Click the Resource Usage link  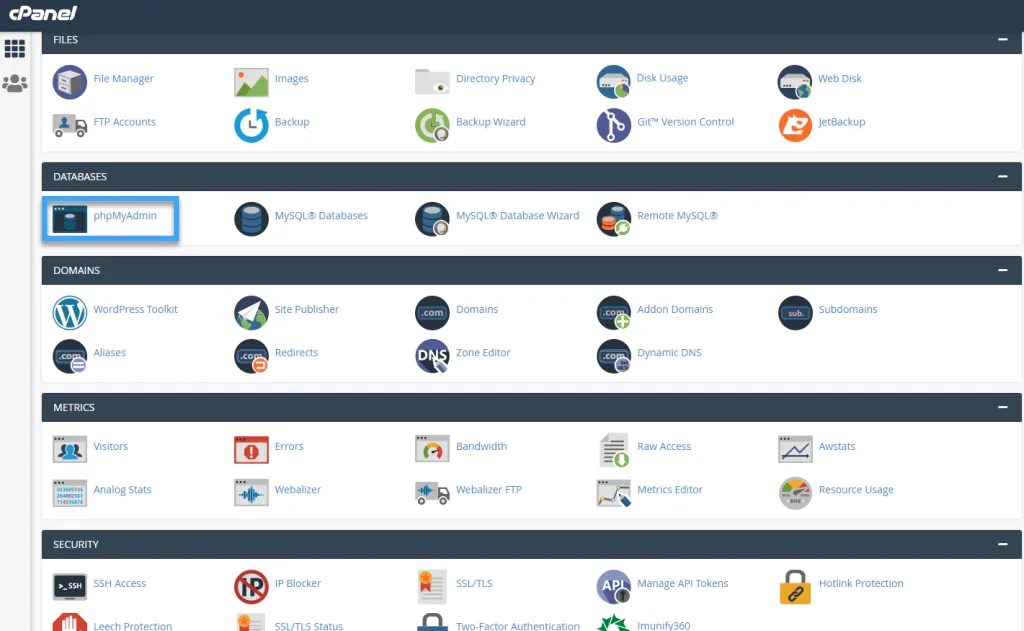coord(856,489)
